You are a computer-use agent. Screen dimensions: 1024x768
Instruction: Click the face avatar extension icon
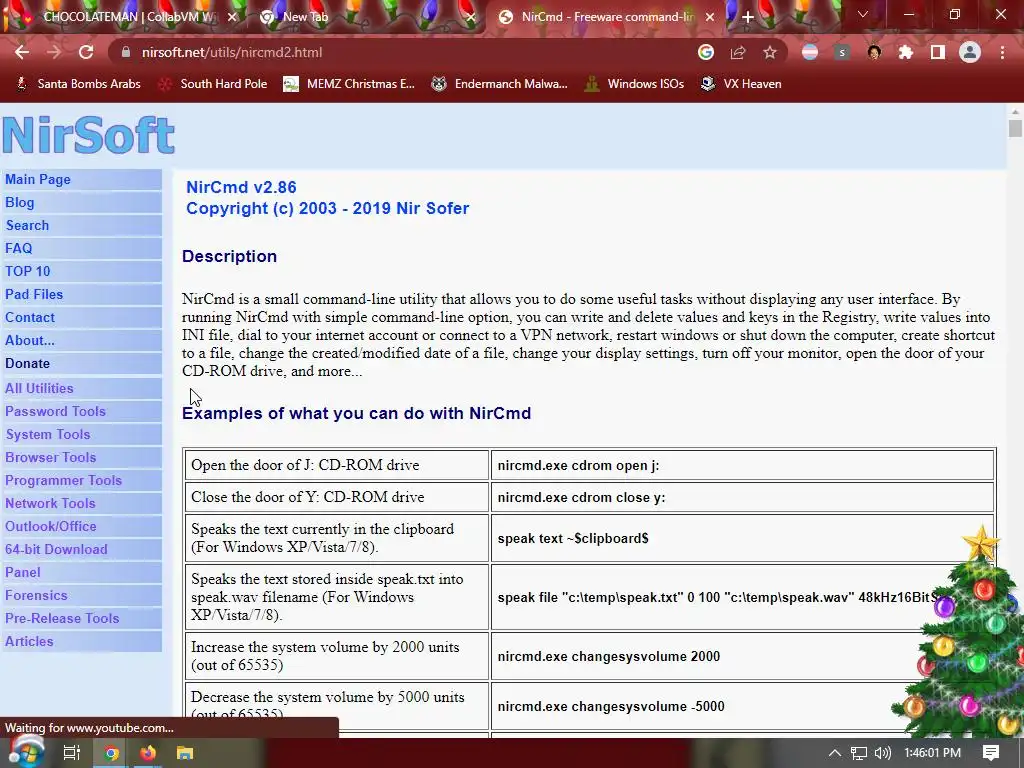874,52
